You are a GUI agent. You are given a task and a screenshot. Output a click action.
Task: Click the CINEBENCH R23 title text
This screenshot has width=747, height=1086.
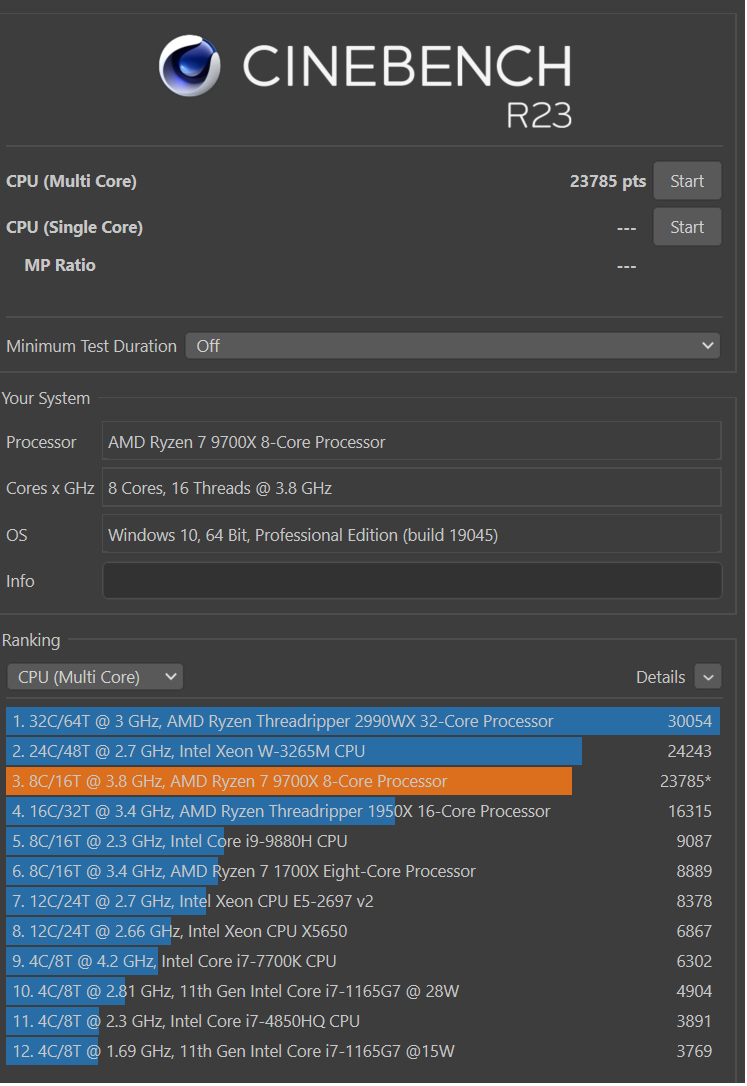tap(407, 68)
